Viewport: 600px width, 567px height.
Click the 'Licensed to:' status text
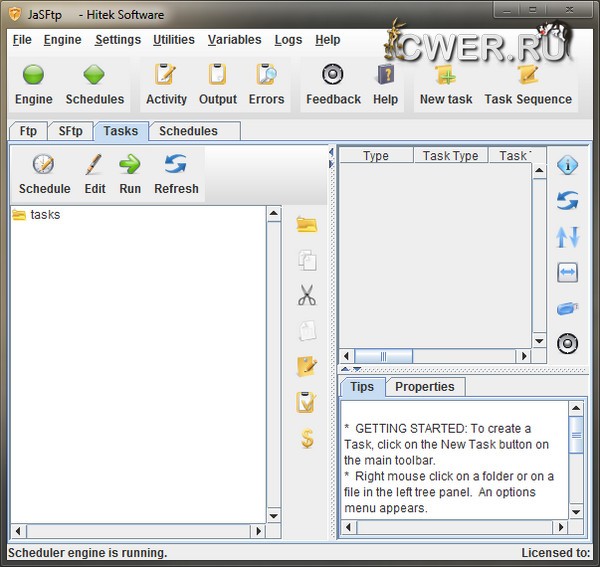[556, 553]
